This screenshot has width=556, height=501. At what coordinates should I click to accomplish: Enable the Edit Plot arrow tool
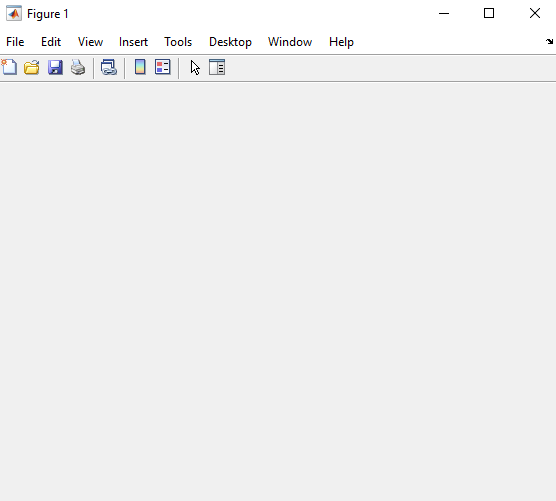195,67
